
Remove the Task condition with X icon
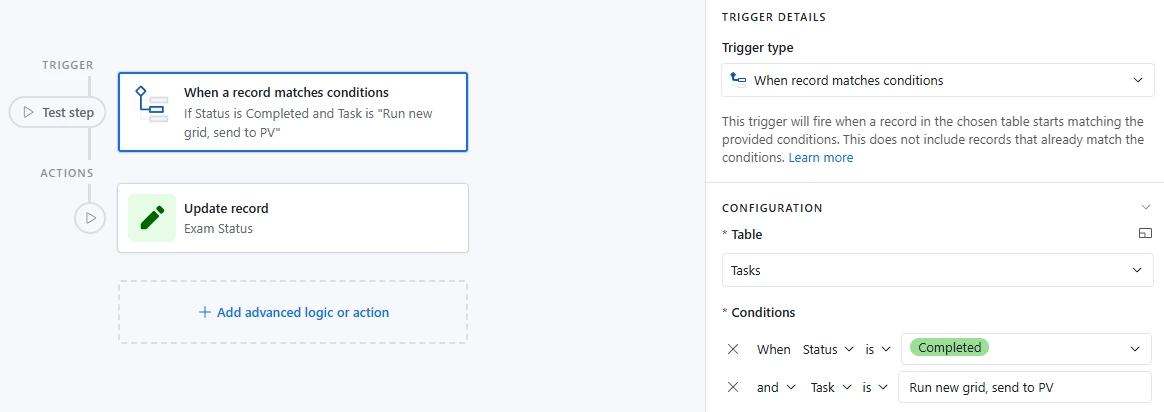click(733, 388)
